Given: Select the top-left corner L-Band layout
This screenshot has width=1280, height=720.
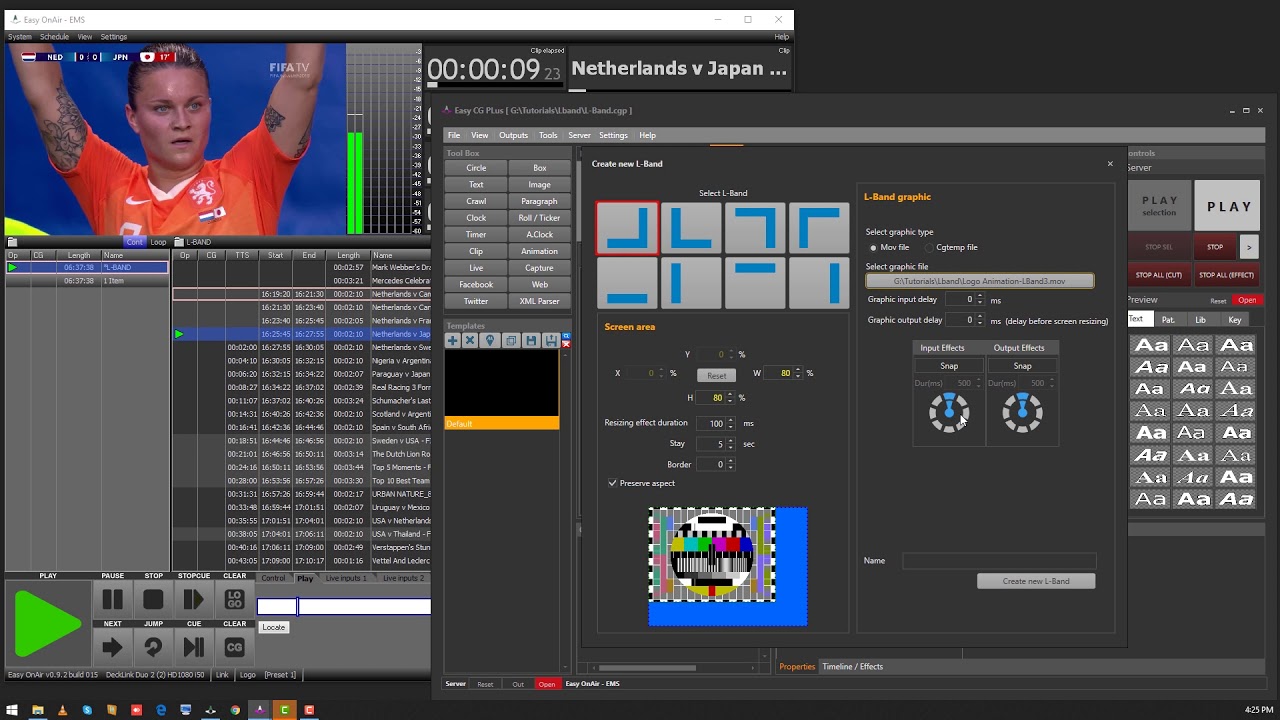Looking at the screenshot, I should coord(819,228).
